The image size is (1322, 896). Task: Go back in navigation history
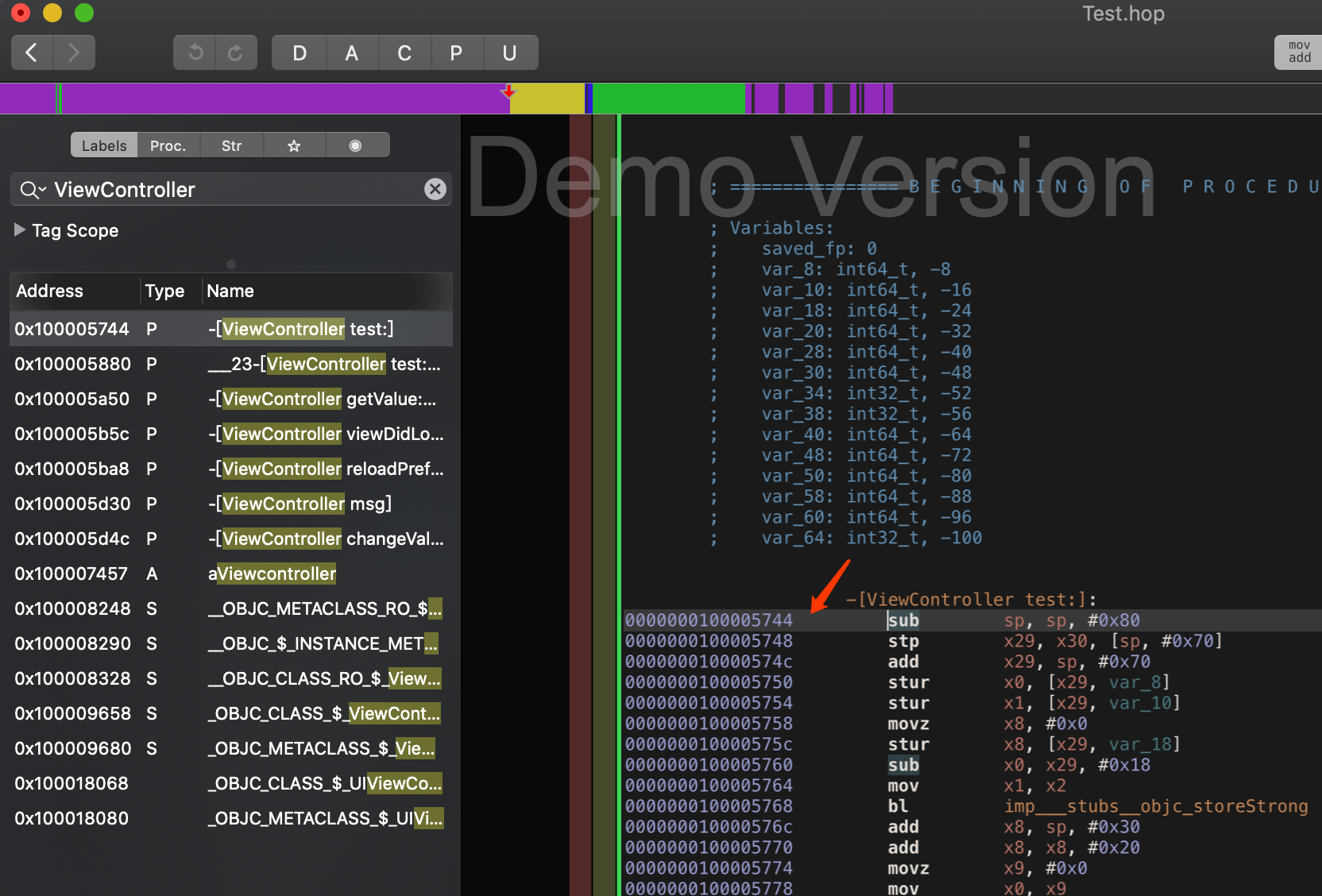tap(32, 52)
